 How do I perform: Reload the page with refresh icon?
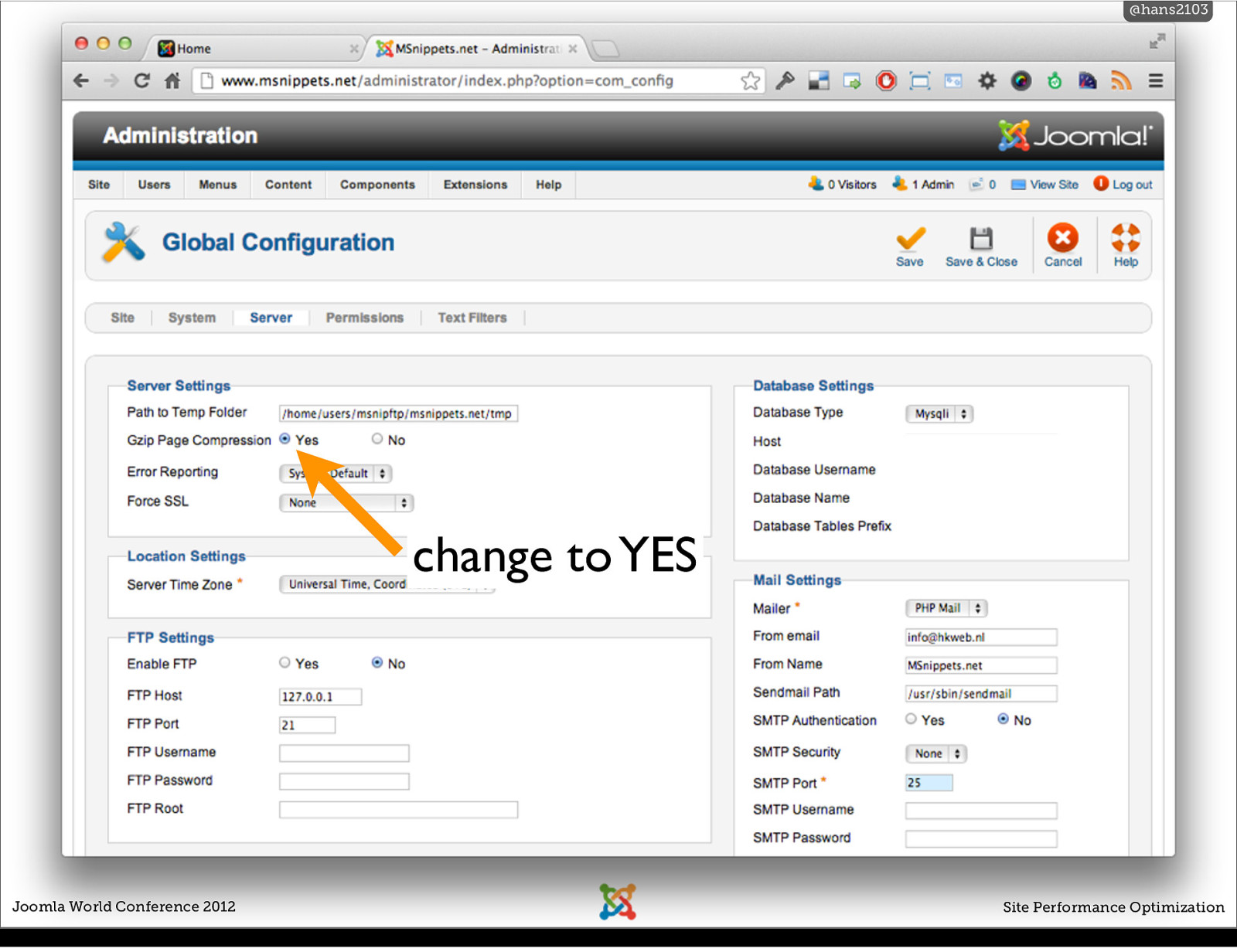pyautogui.click(x=141, y=80)
